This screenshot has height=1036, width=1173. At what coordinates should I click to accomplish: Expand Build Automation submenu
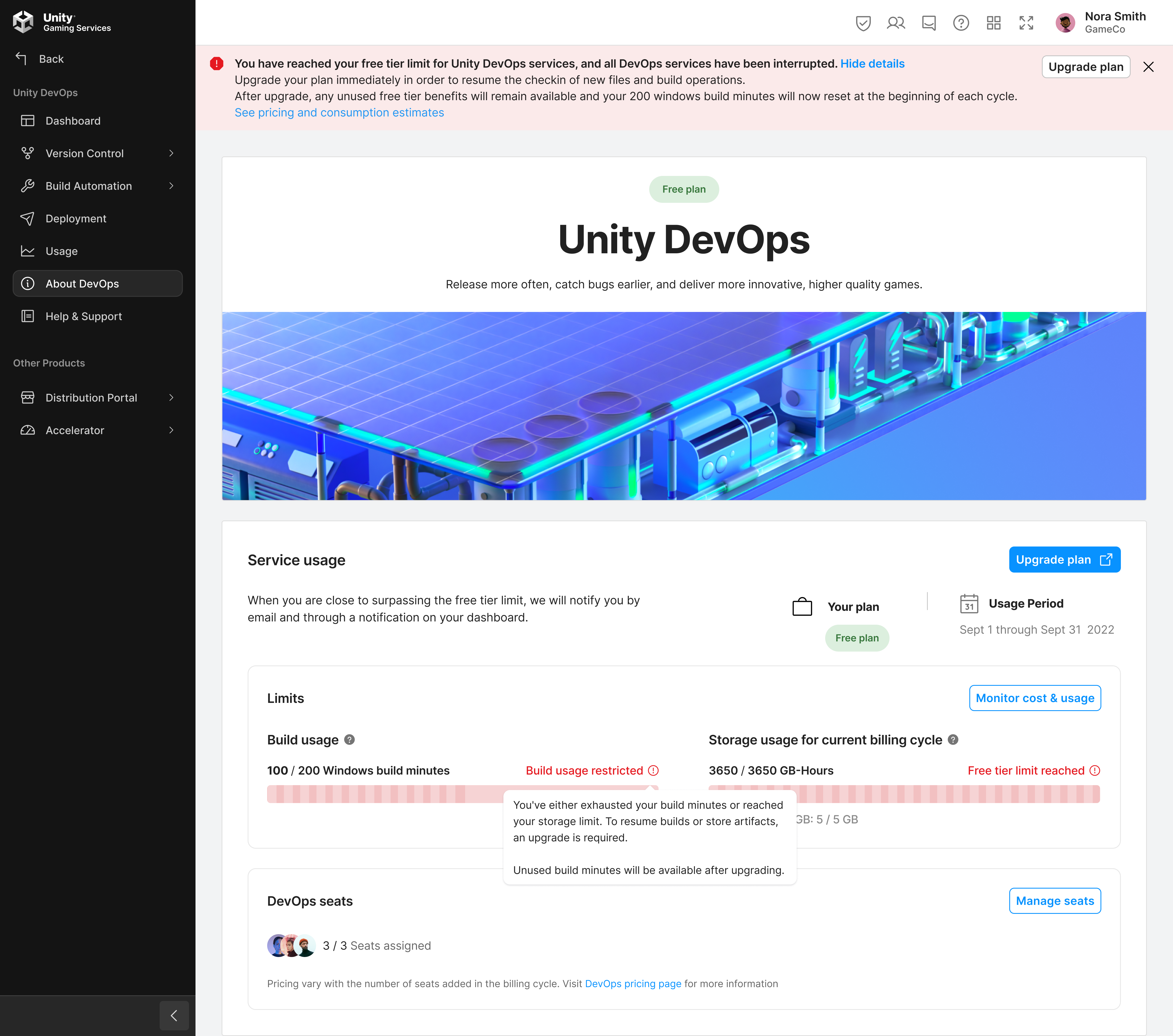171,186
